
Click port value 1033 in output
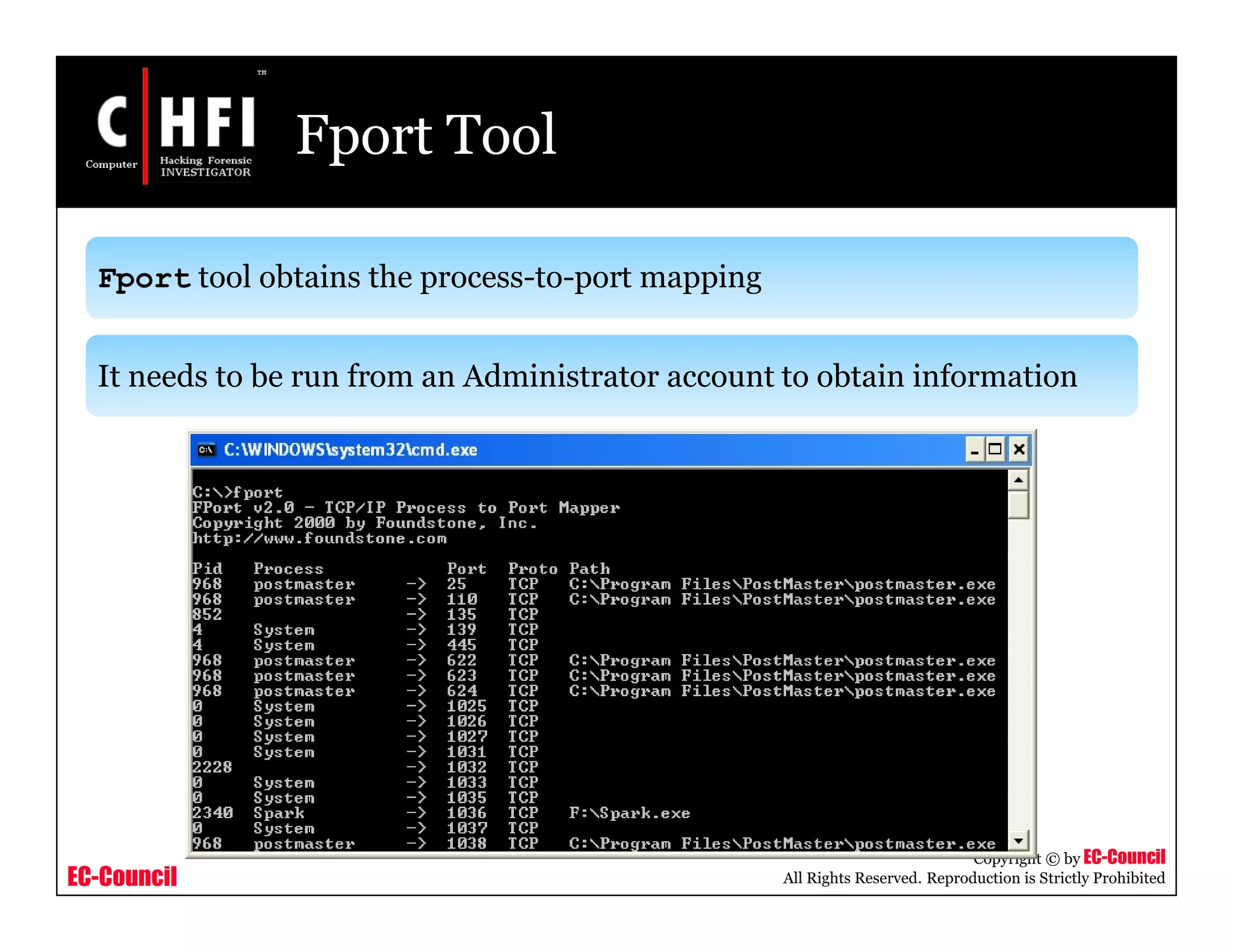click(467, 782)
